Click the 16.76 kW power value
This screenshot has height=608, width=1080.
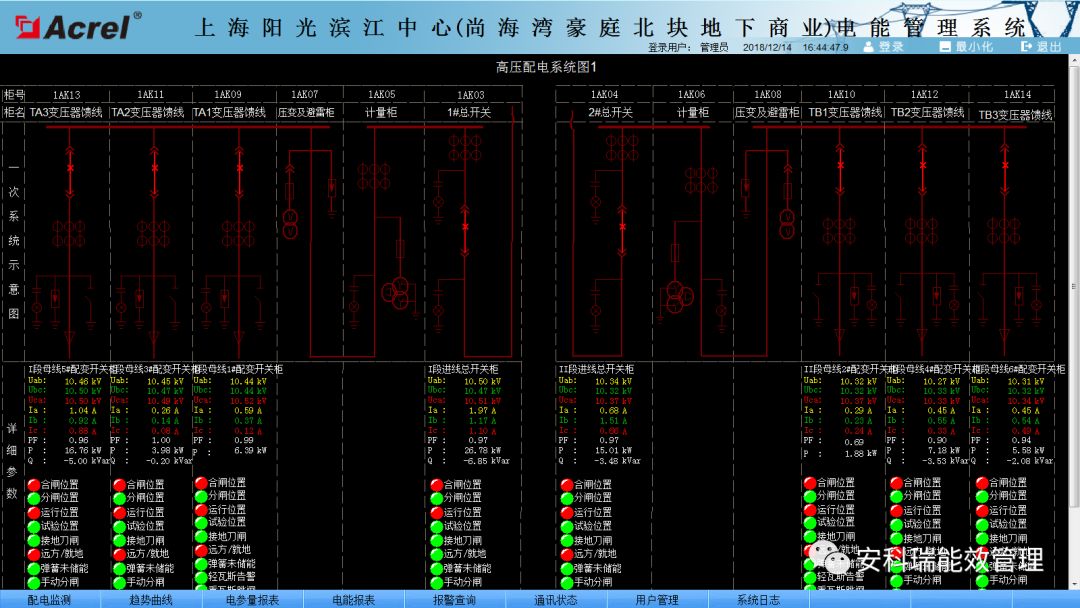[x=83, y=450]
